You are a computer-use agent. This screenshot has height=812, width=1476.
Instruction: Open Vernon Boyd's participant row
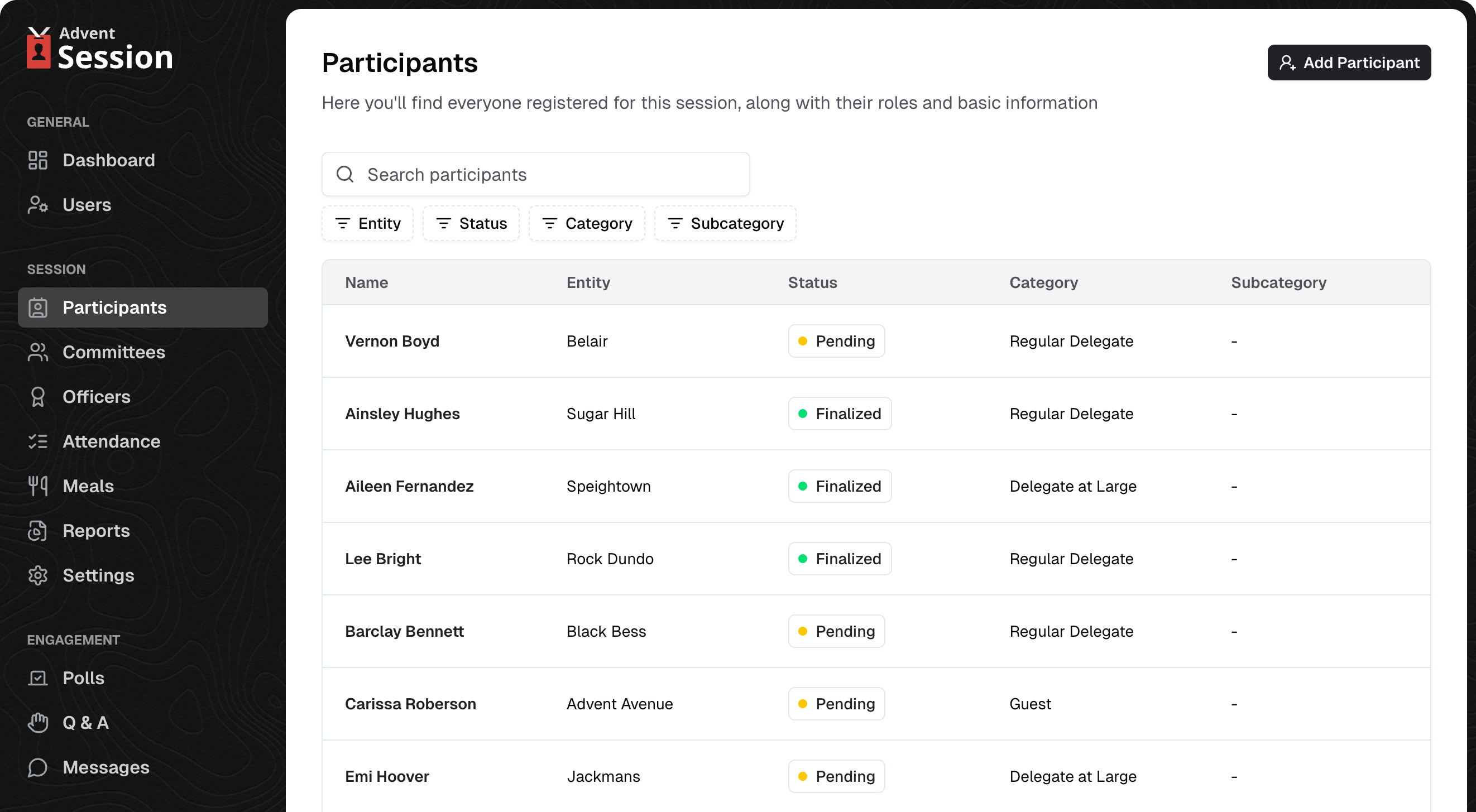click(392, 342)
